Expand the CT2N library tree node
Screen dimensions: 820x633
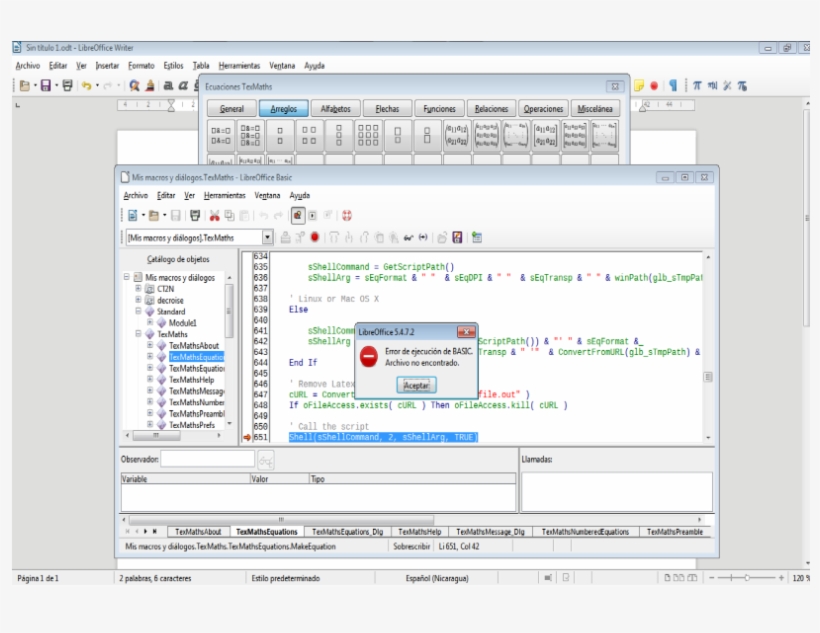pos(139,288)
